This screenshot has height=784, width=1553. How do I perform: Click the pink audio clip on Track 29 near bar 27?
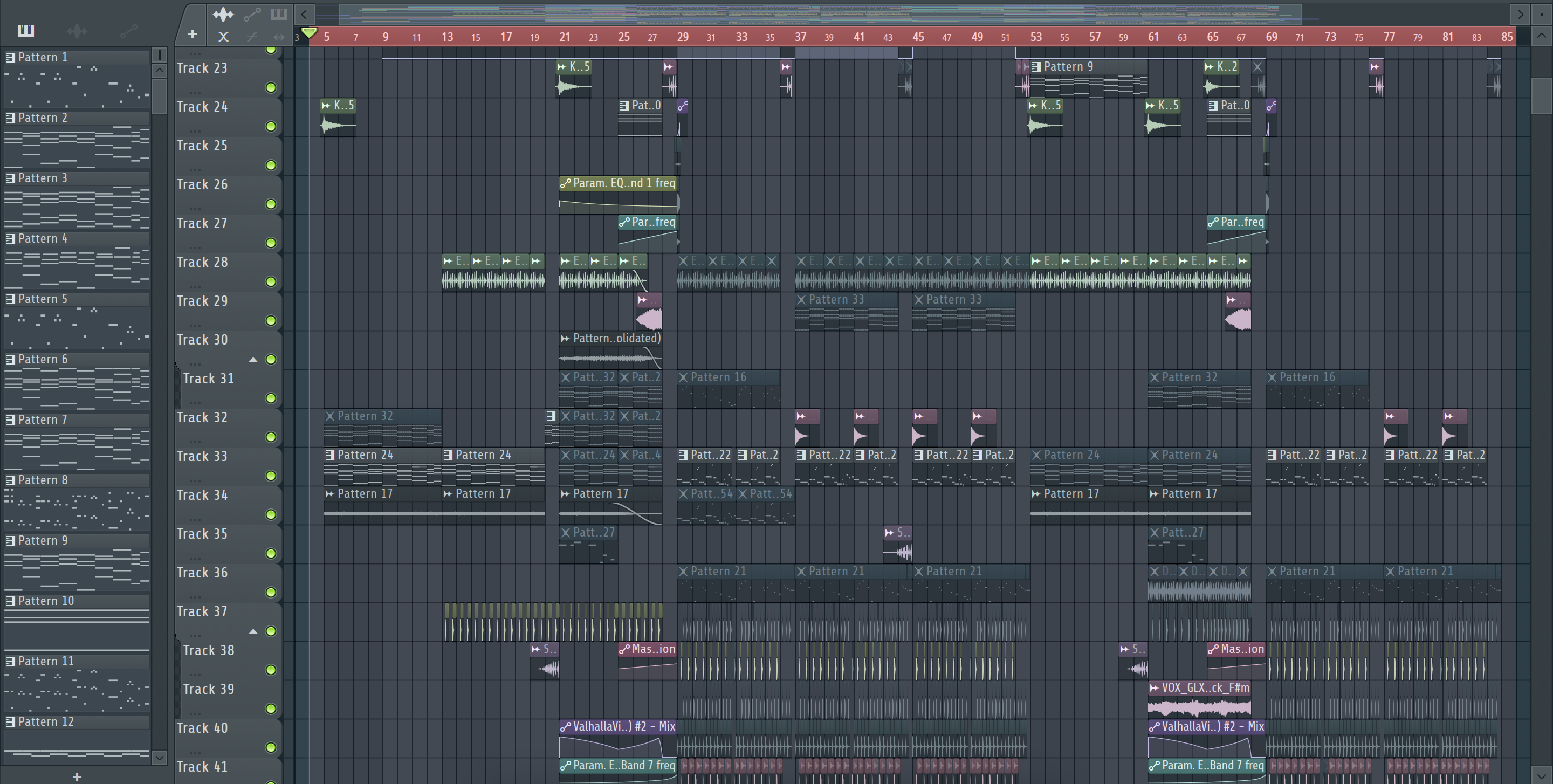click(649, 312)
